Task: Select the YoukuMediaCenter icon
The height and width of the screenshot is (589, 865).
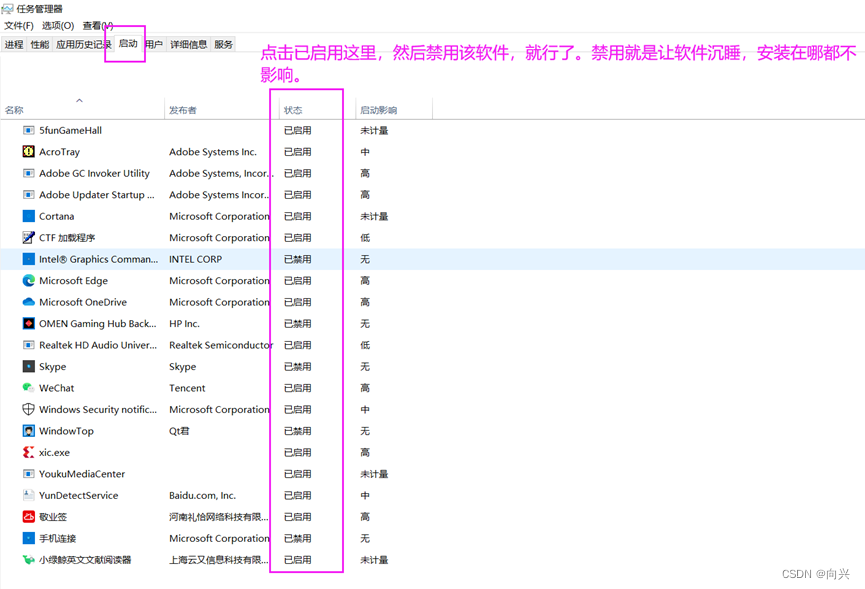Action: click(x=28, y=474)
